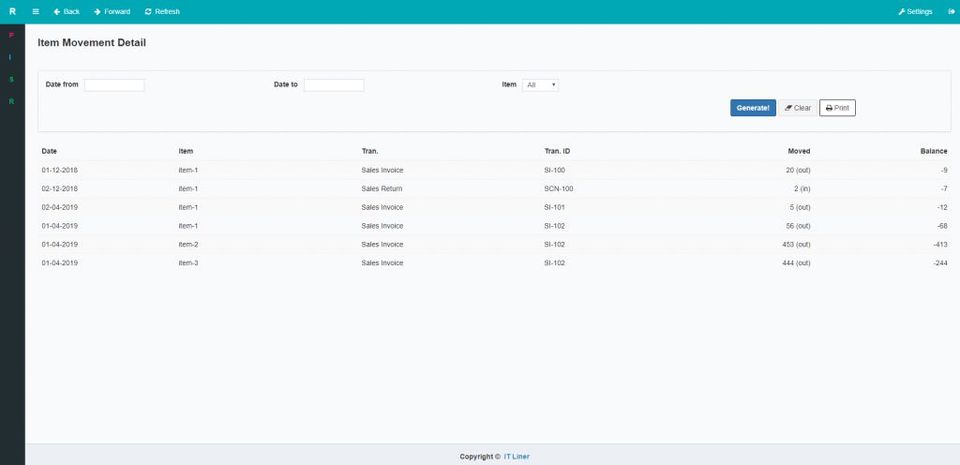The width and height of the screenshot is (960, 465).
Task: Focus the Date from input field
Action: pyautogui.click(x=114, y=85)
